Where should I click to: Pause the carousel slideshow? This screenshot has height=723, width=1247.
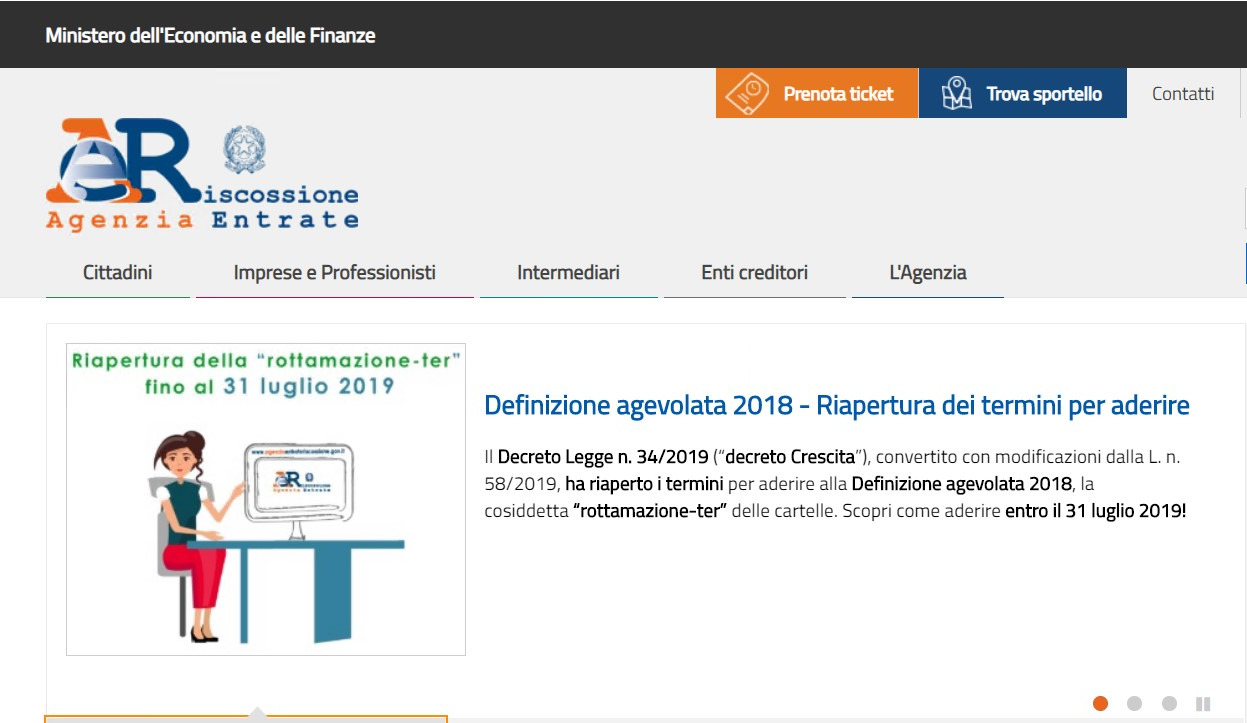[1203, 703]
